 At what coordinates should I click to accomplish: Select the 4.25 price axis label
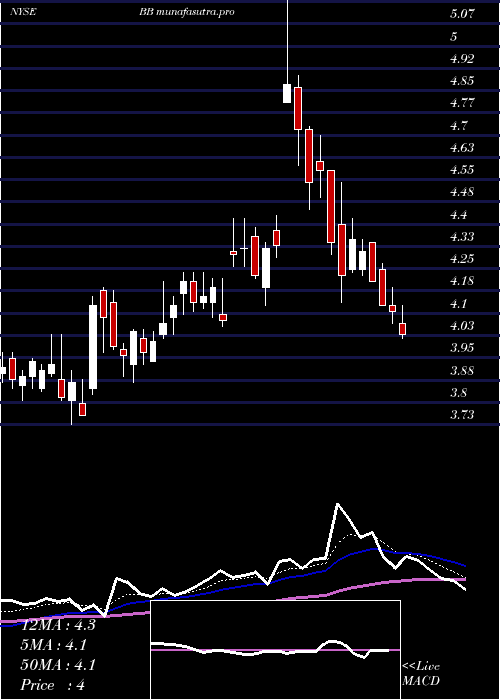(462, 259)
